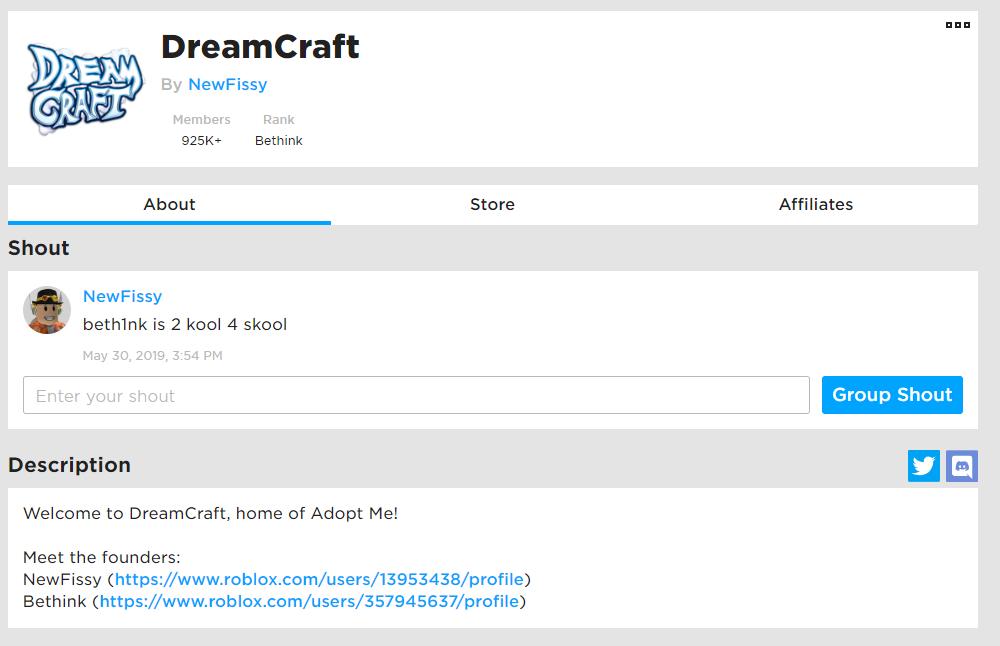Open the group's Twitter link icon
Screen dimensions: 1000x646
[923, 466]
